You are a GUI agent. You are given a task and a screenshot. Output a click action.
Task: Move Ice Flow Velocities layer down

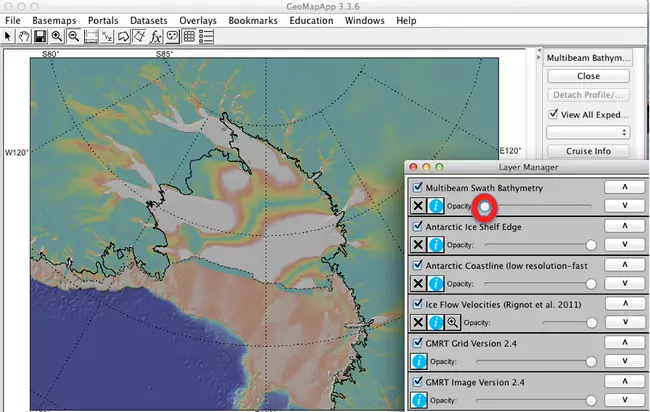[624, 322]
